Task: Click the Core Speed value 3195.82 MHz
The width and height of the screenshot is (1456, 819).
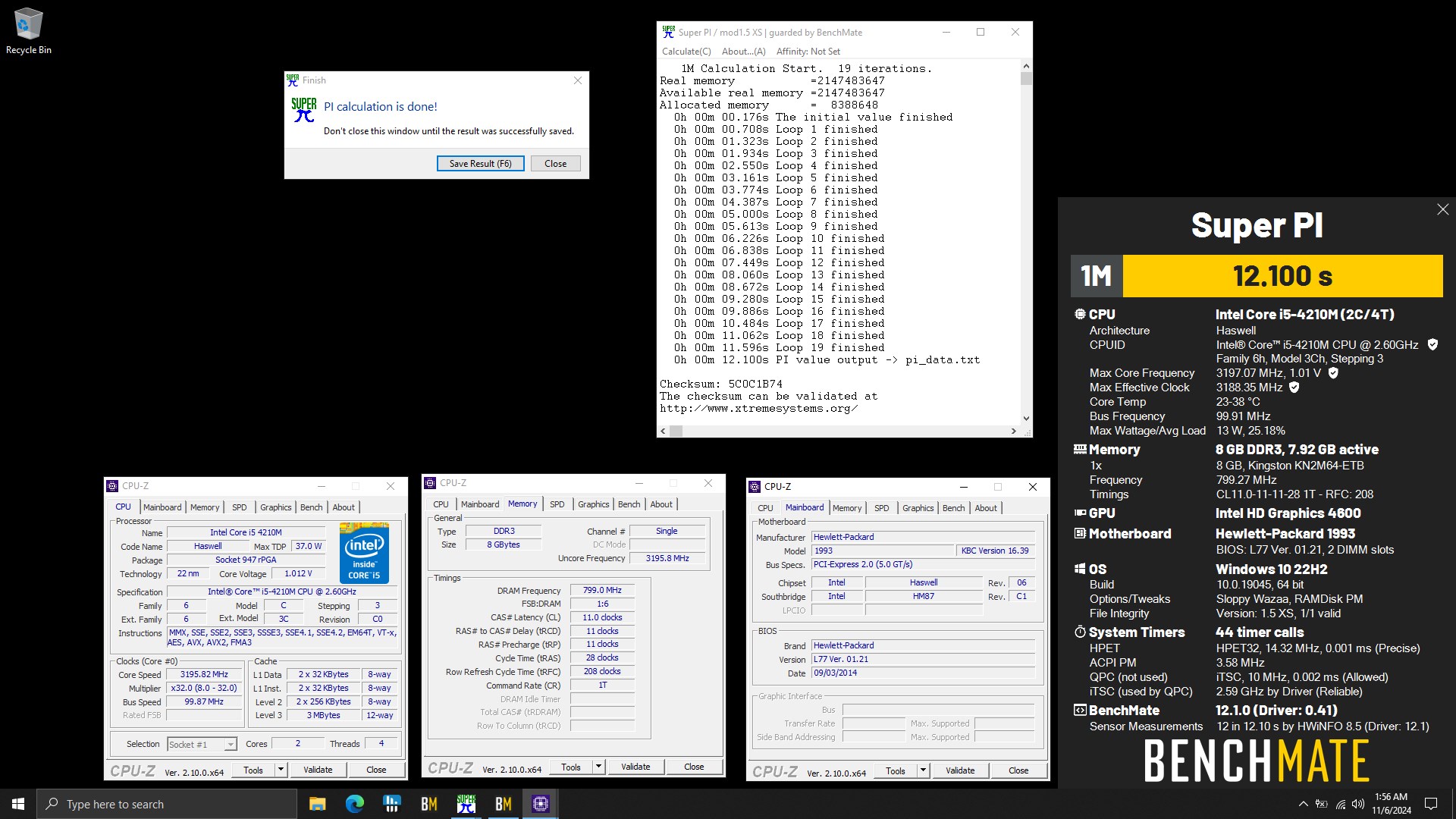Action: 204,674
